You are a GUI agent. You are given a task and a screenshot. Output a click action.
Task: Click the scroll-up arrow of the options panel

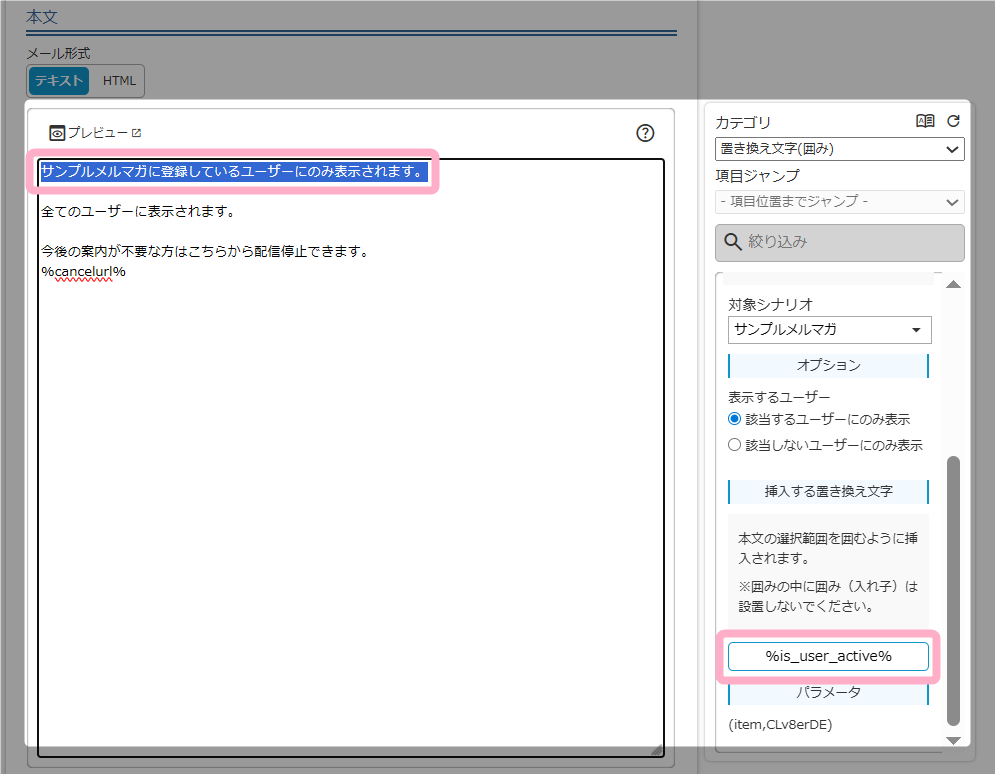click(953, 285)
